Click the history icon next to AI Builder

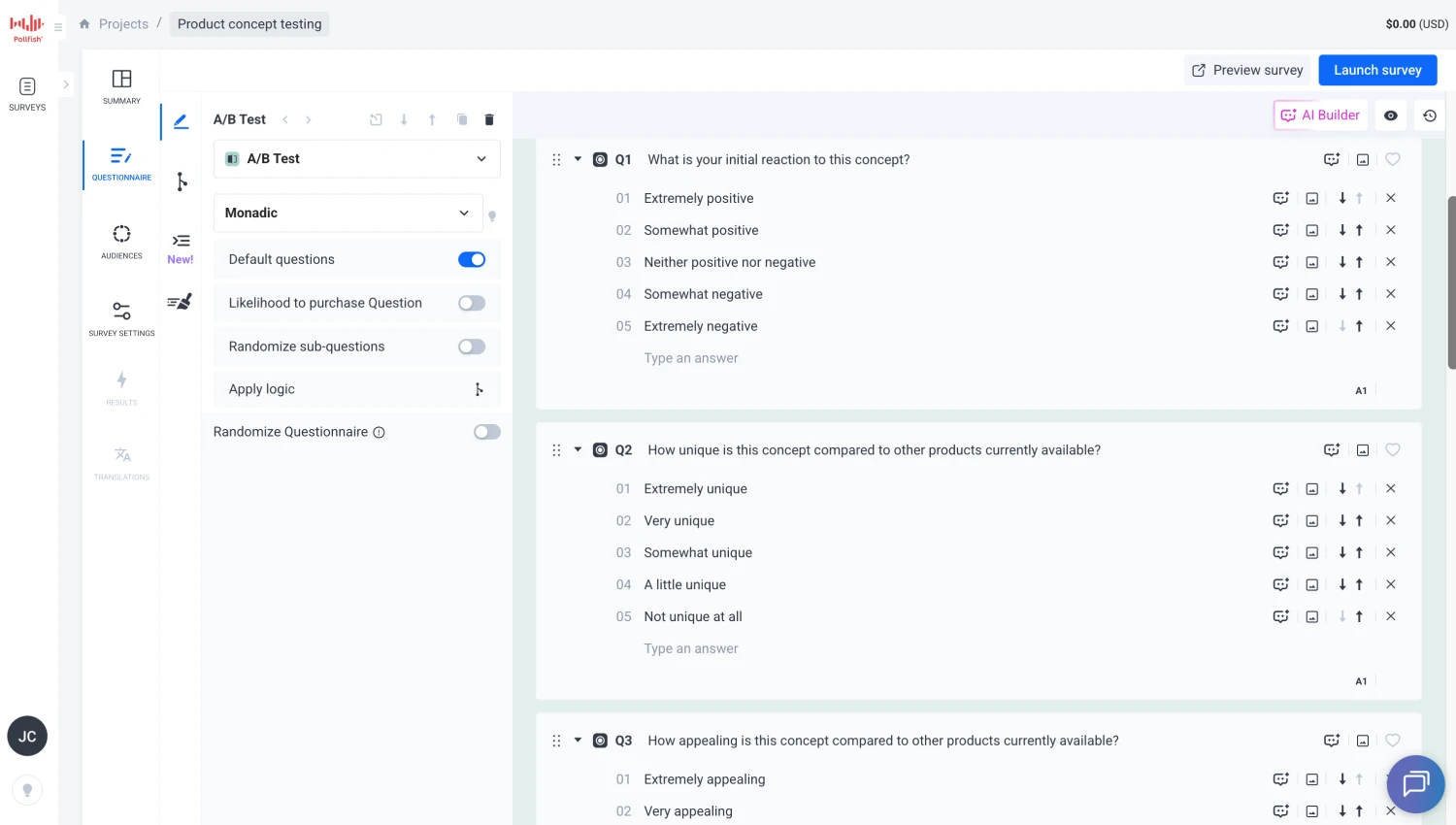[x=1429, y=115]
